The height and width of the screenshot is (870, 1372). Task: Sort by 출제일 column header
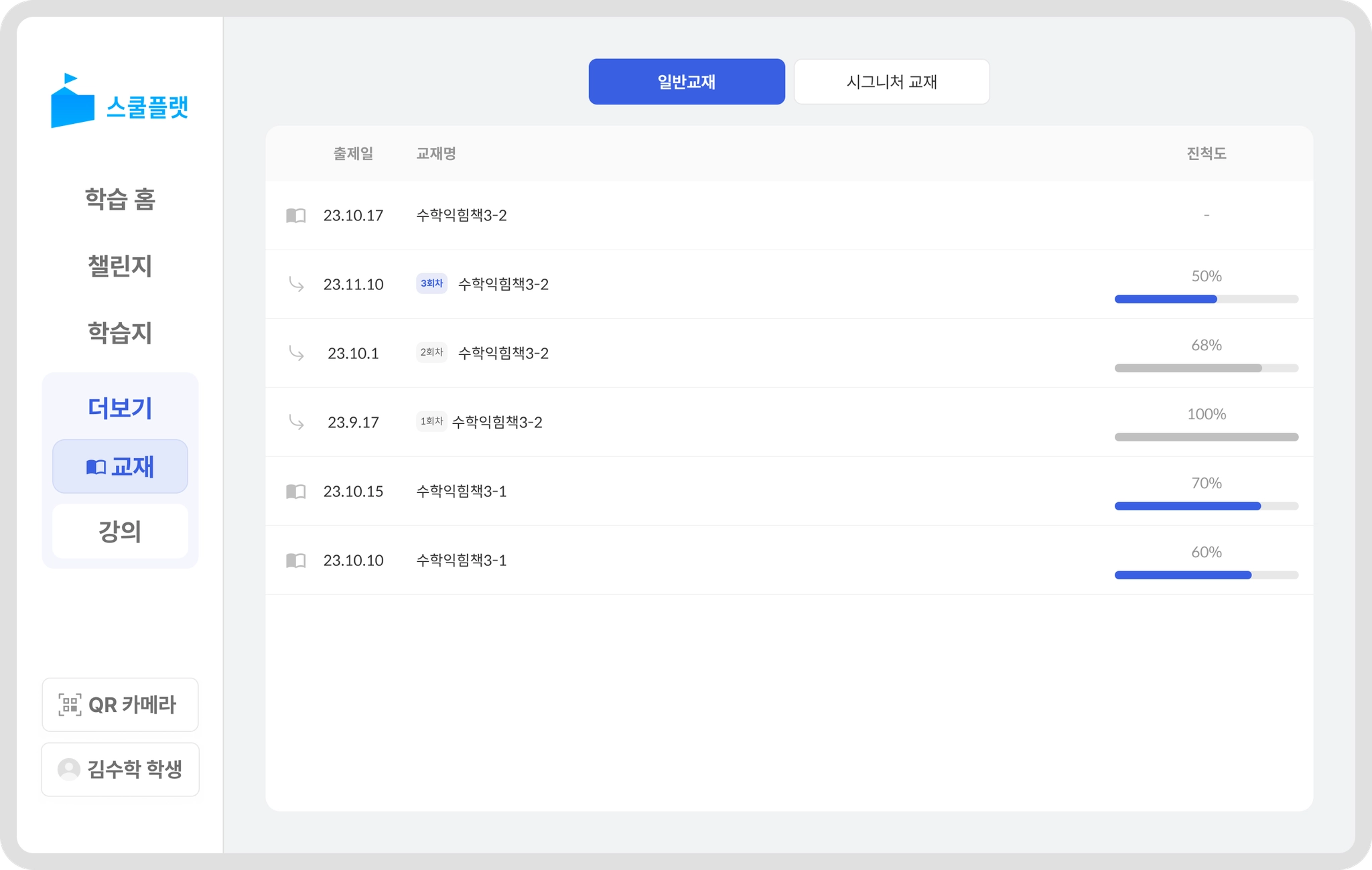tap(353, 154)
